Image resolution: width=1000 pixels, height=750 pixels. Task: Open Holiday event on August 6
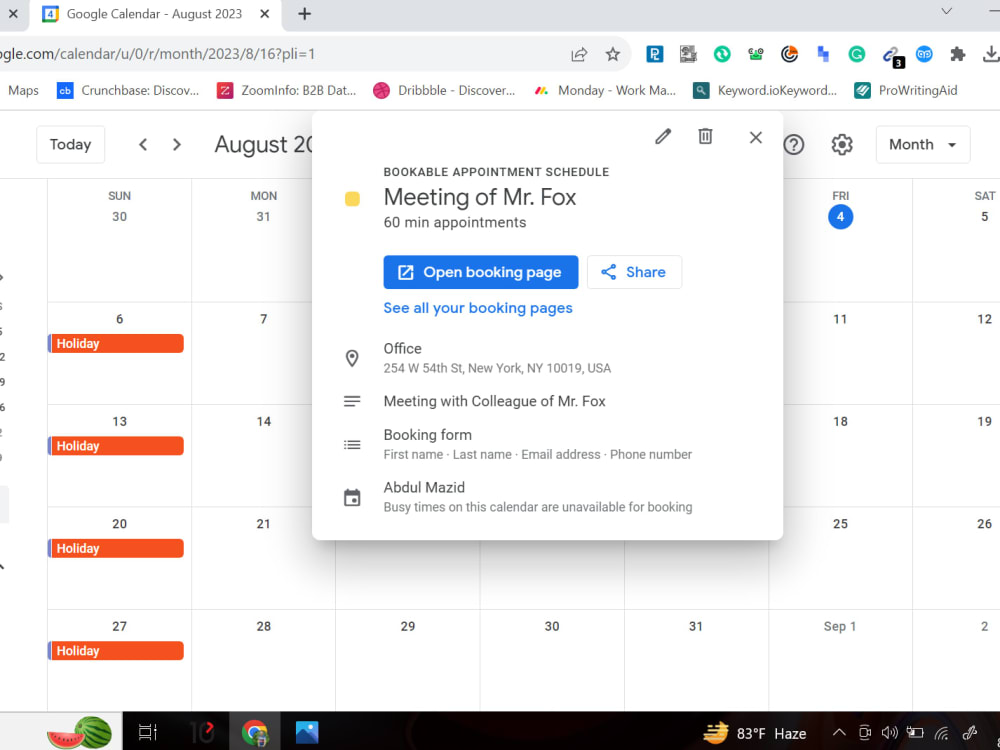tap(116, 344)
